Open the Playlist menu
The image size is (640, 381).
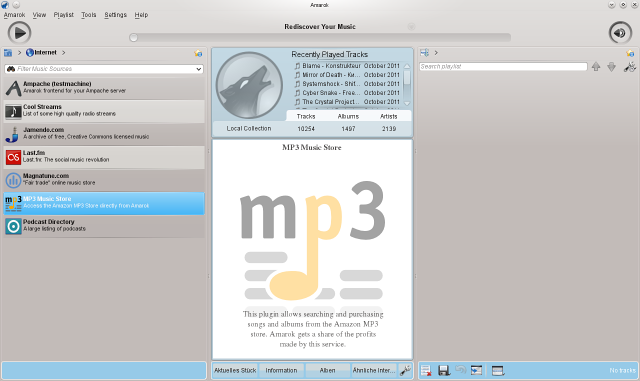tap(63, 15)
